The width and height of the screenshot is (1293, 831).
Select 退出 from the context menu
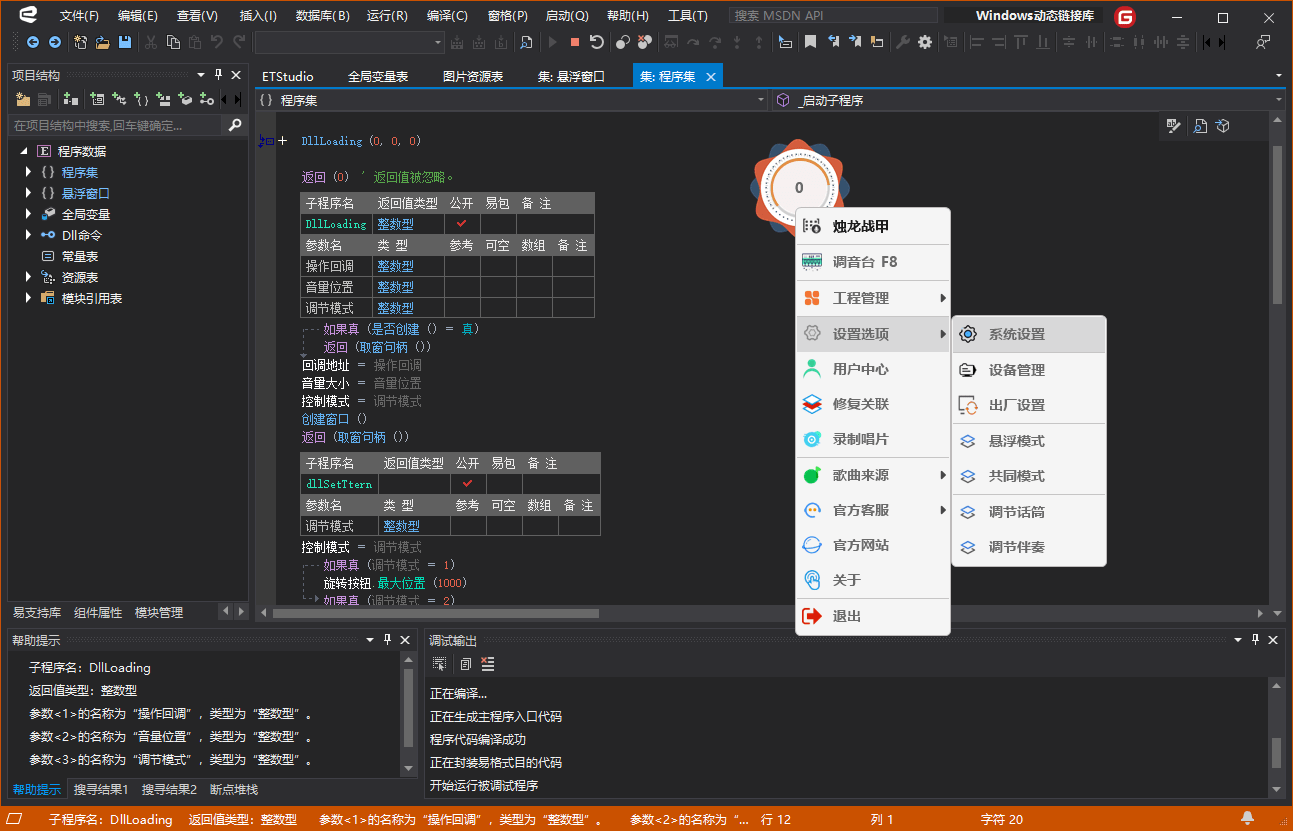872,616
